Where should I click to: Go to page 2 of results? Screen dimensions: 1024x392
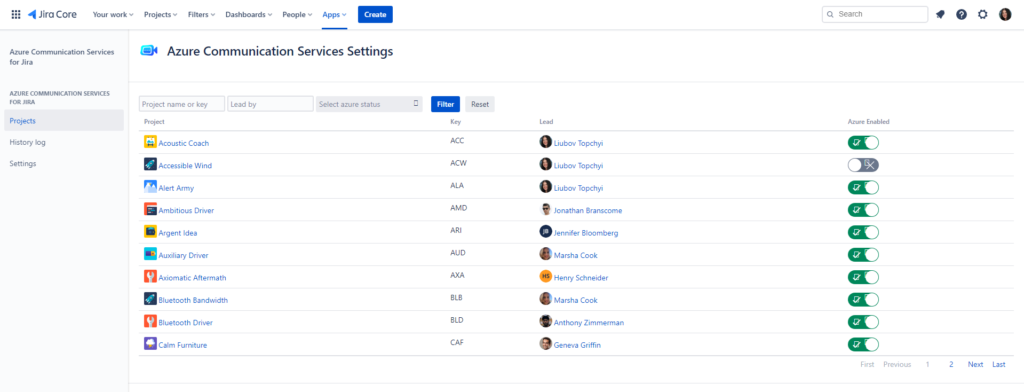(952, 365)
